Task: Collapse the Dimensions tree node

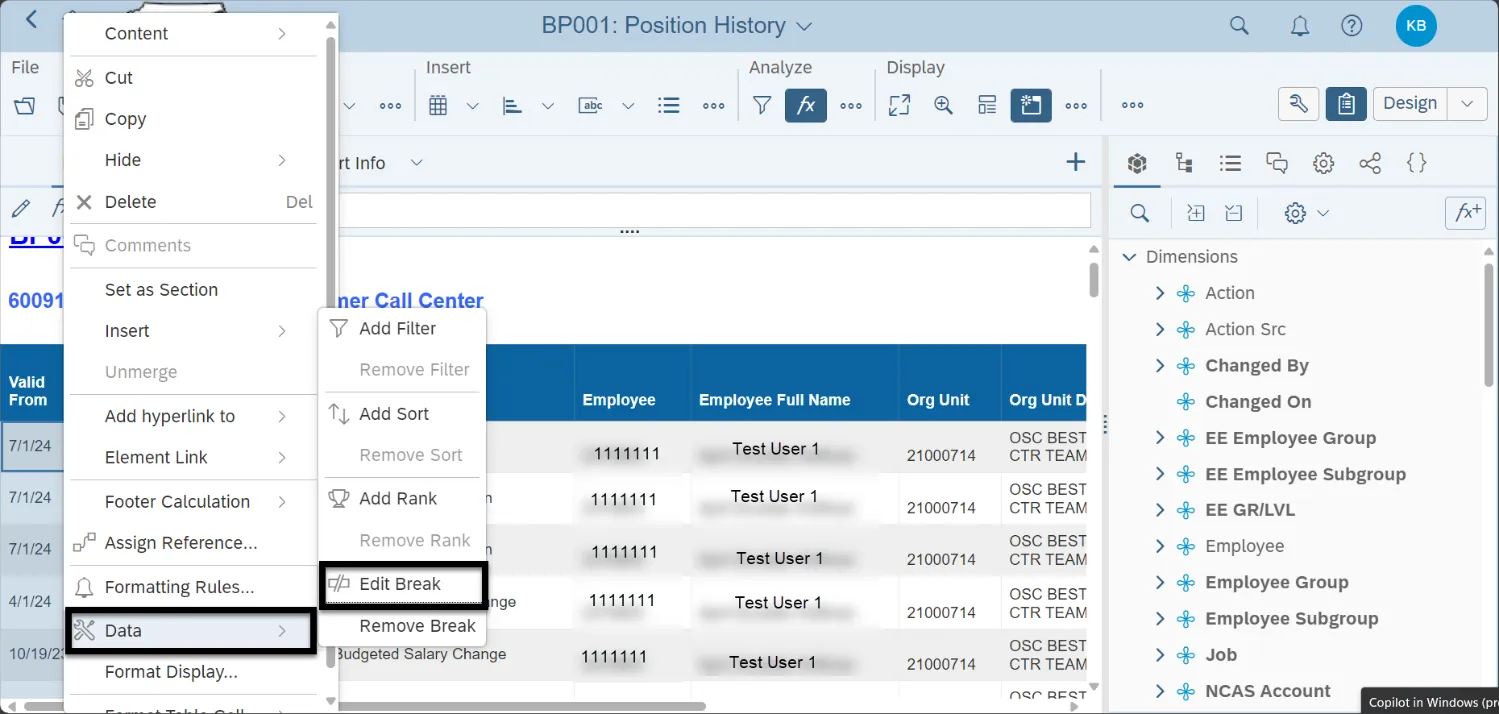Action: 1129,257
